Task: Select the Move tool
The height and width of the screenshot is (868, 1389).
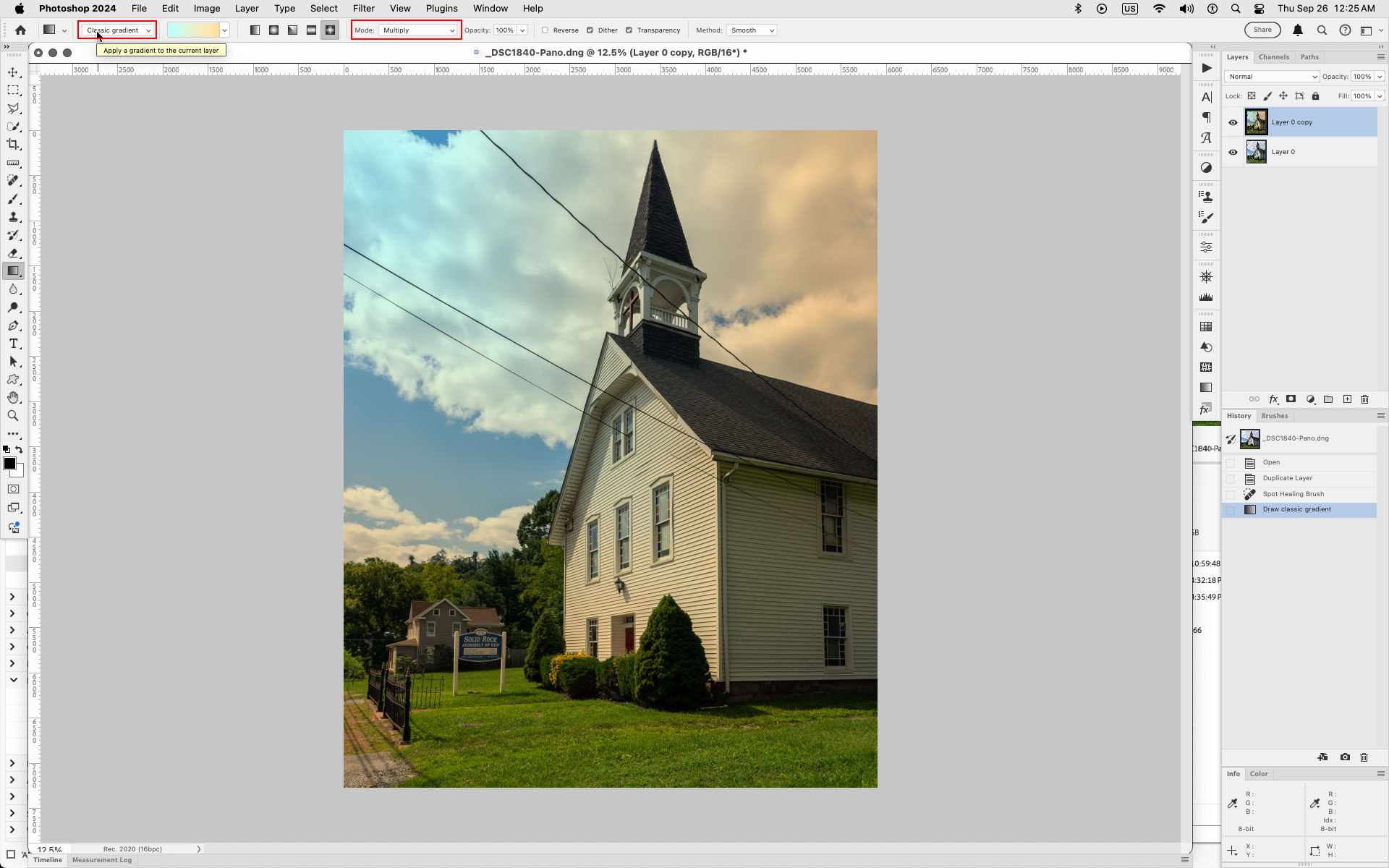Action: point(13,72)
